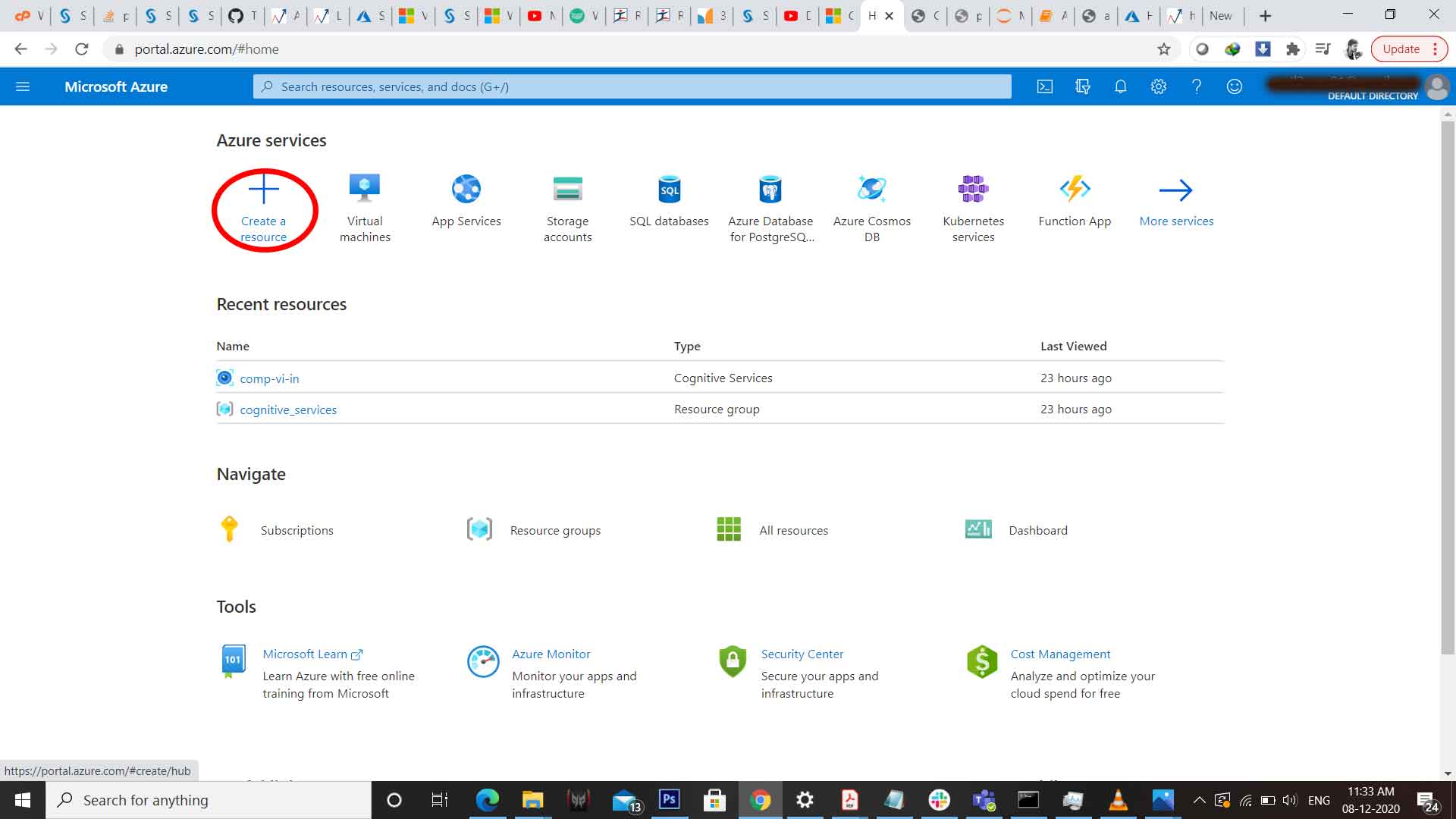Open Function App service
1456x819 pixels.
pyautogui.click(x=1075, y=200)
